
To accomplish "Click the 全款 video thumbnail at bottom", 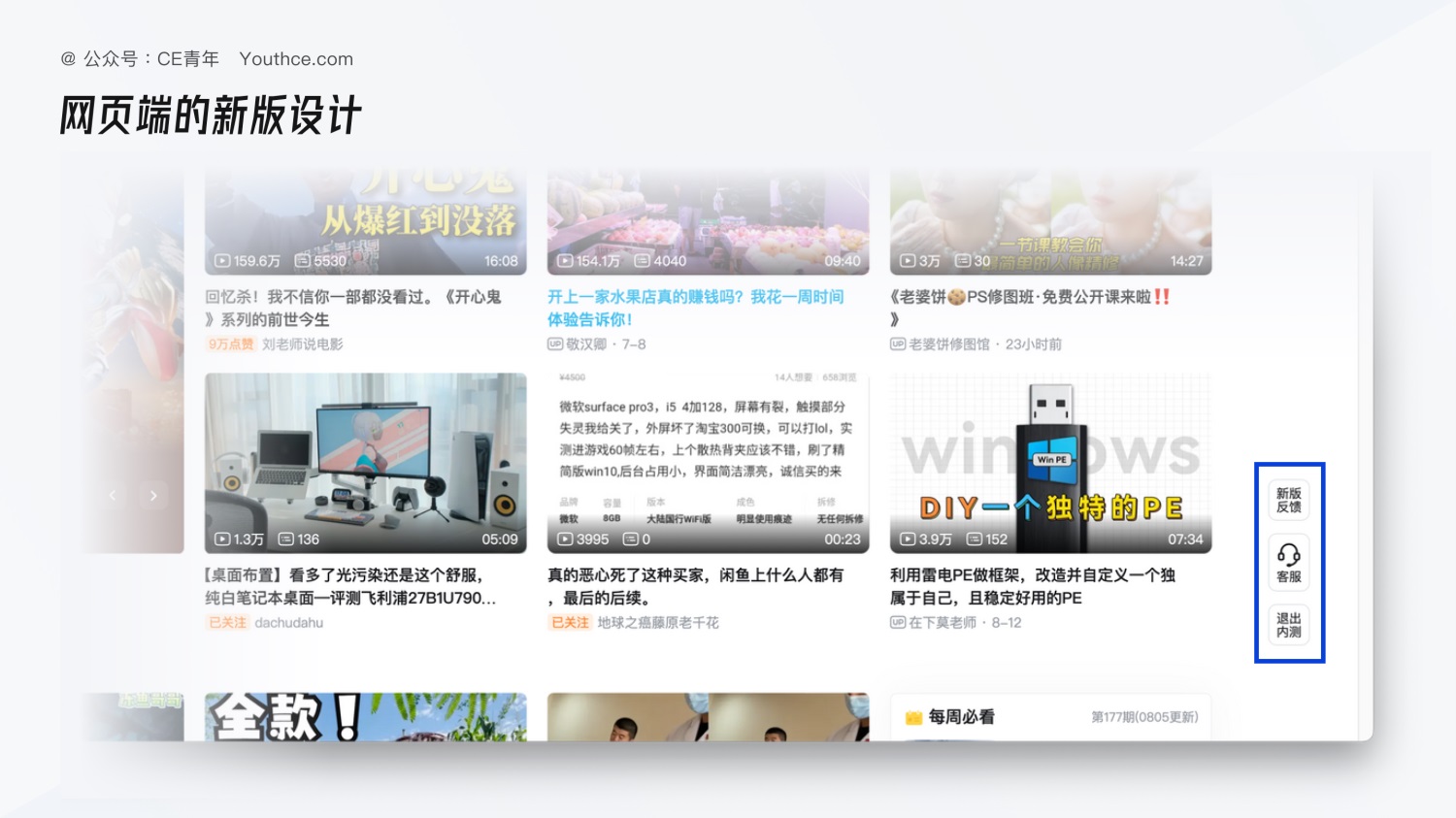I will 365,717.
